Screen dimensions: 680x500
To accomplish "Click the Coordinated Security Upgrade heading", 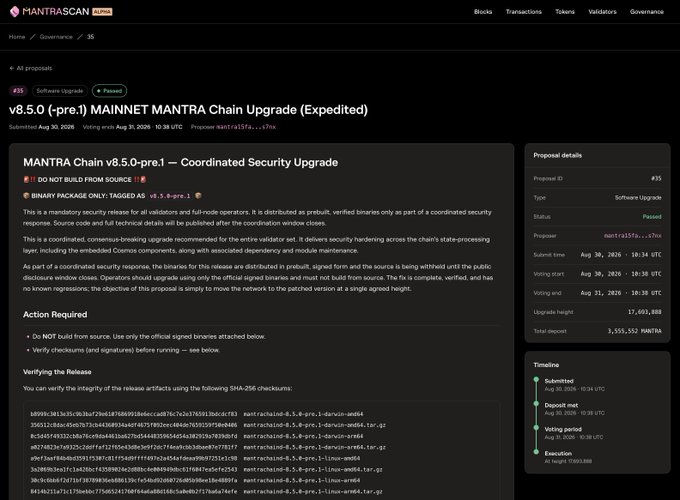I will coord(180,162).
